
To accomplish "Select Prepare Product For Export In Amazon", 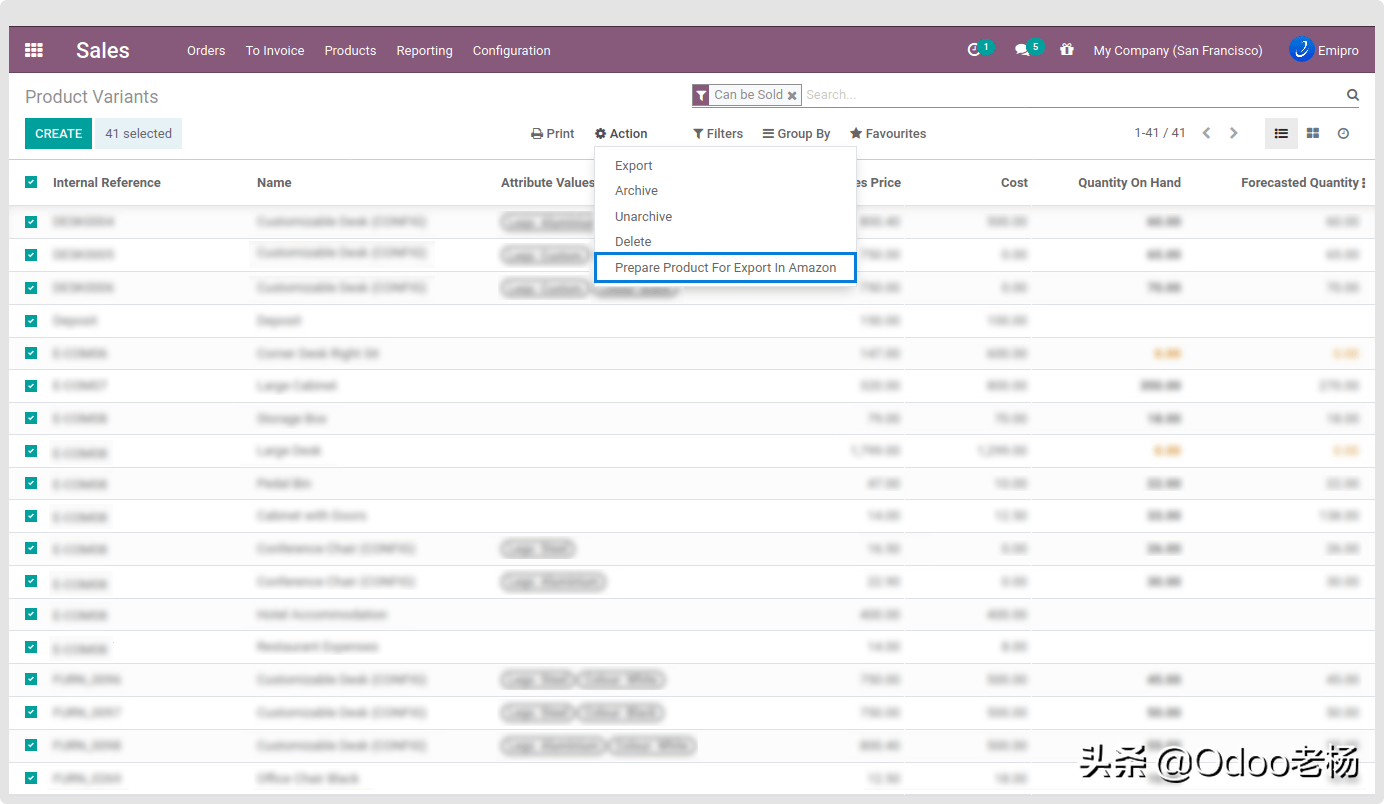I will (725, 268).
